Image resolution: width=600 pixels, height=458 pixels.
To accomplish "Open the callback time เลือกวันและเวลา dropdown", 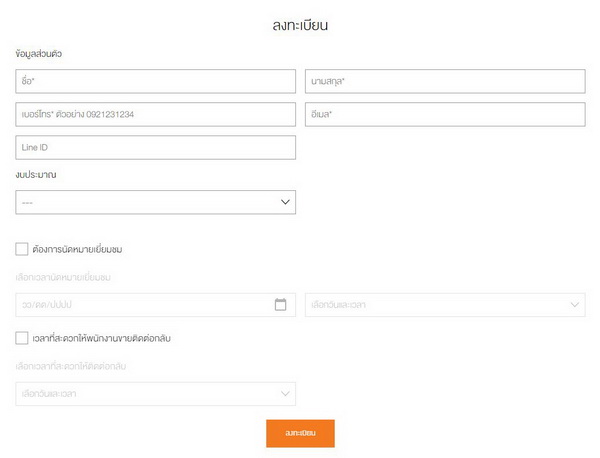I will (x=155, y=394).
